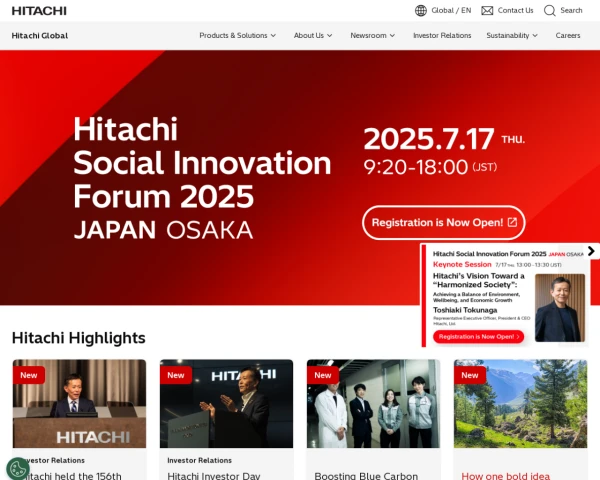Click 'Hitachi's Vision Toward a Harmonized Society' heading

tap(479, 280)
